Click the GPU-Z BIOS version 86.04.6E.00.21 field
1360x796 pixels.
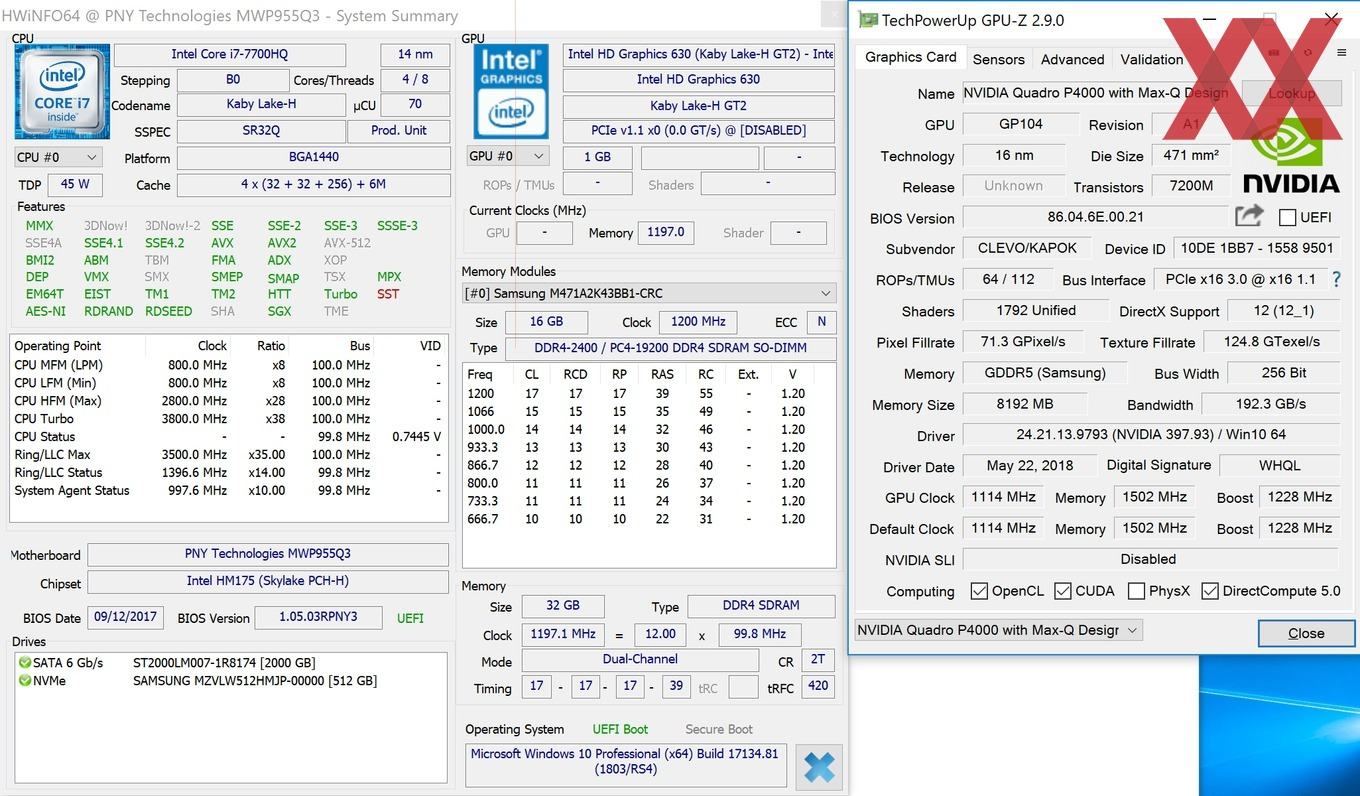1095,217
